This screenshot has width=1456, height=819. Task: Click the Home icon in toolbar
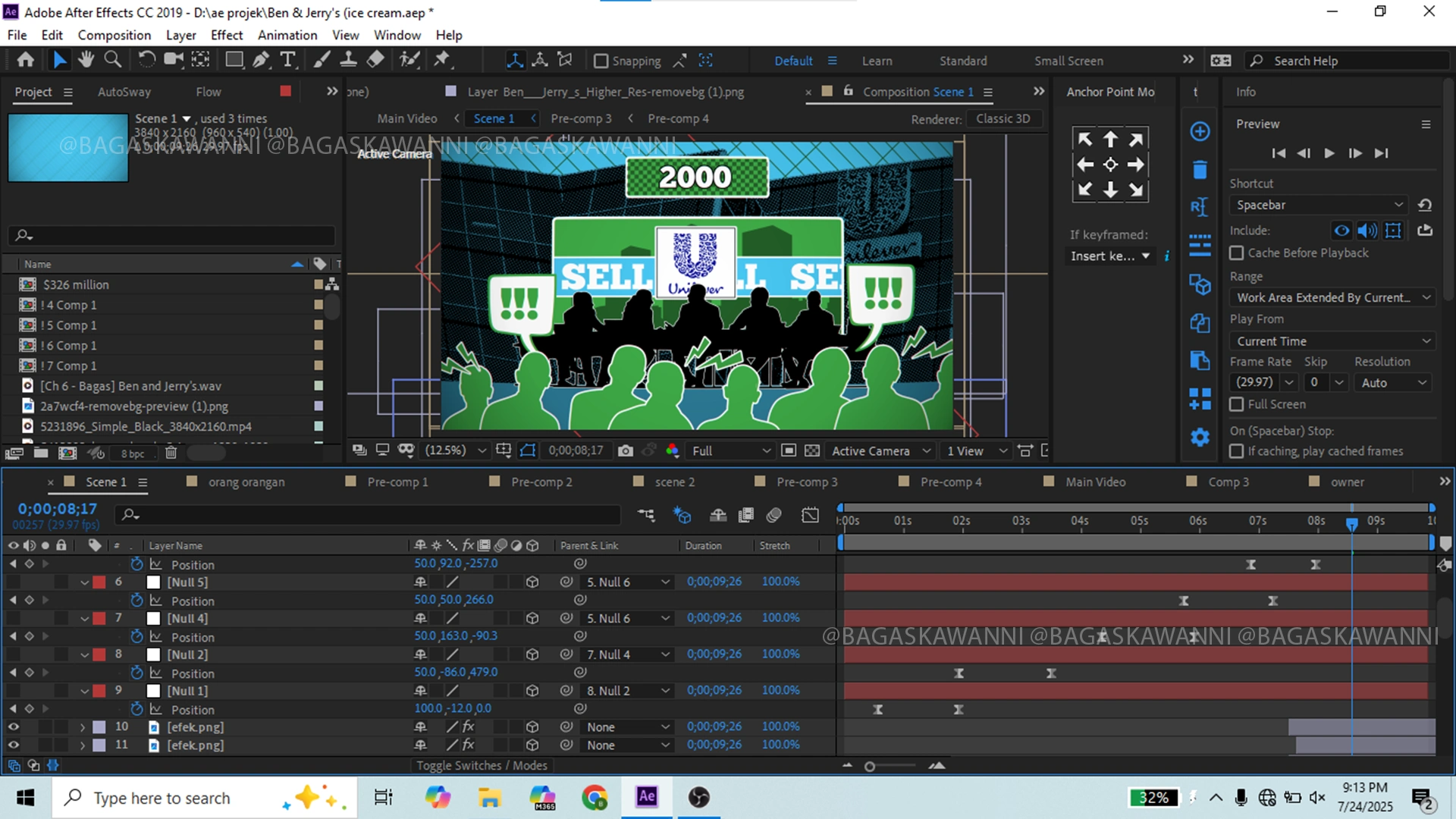[26, 60]
